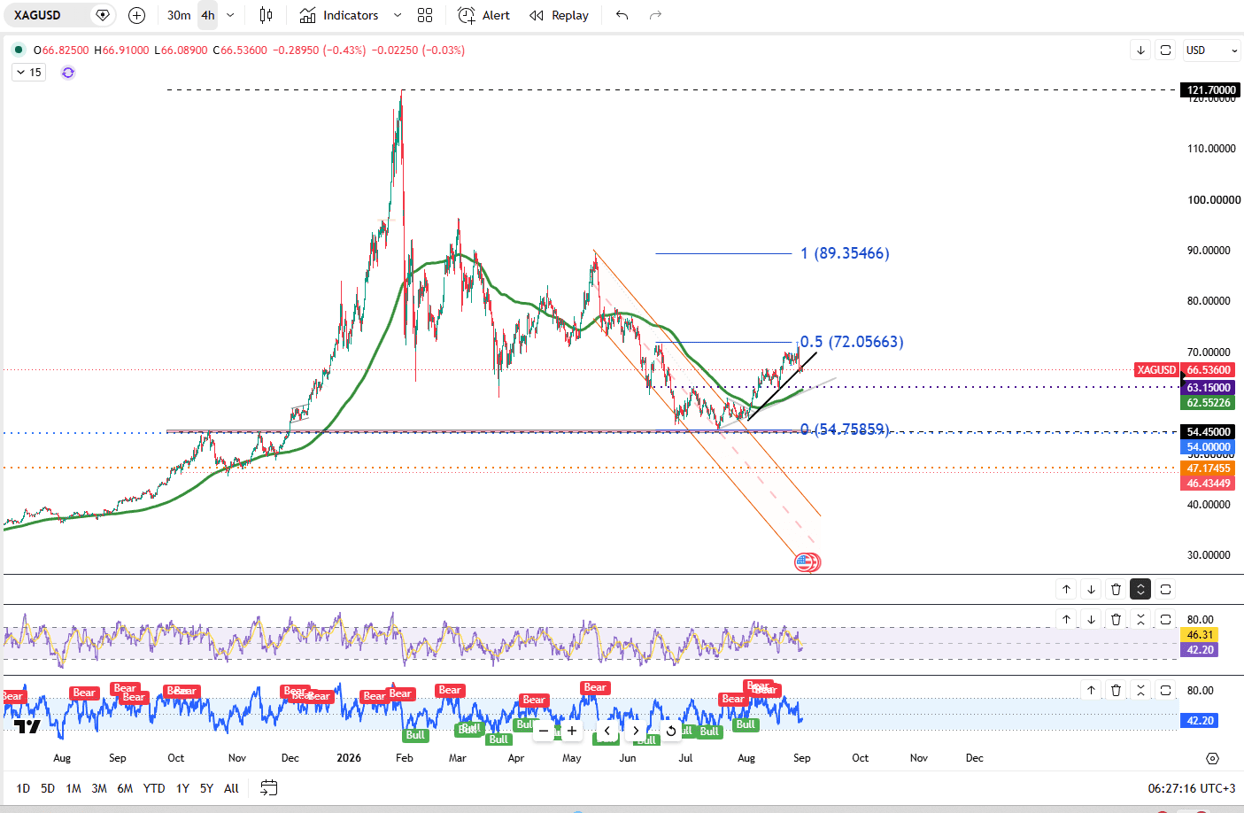Image resolution: width=1244 pixels, height=813 pixels.
Task: Expand the Indicators favorites dropdown arrow
Action: click(397, 15)
